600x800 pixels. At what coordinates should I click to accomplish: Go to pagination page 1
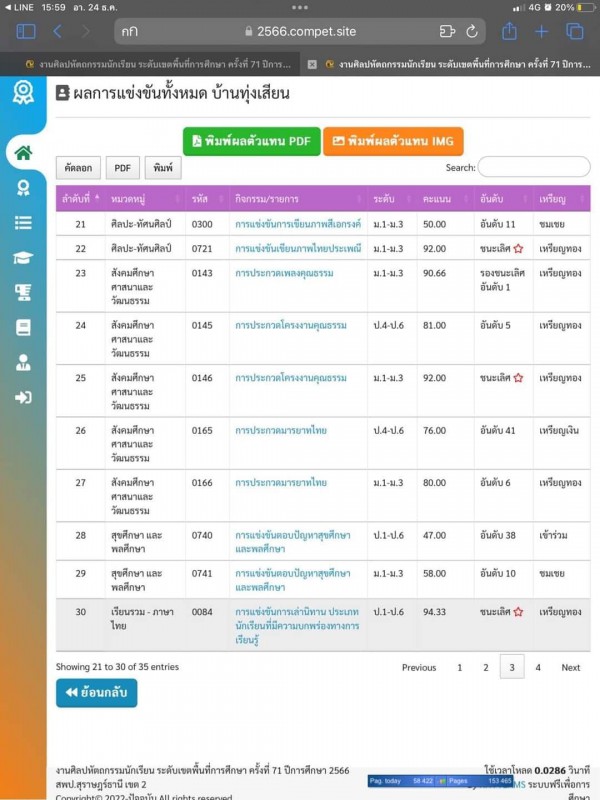(460, 667)
